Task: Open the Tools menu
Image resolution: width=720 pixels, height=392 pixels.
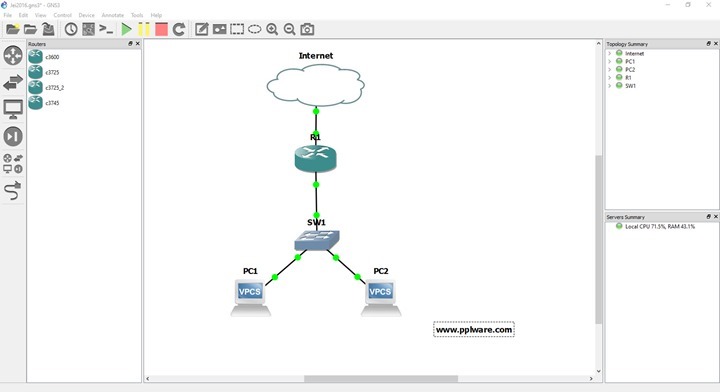Action: (137, 15)
